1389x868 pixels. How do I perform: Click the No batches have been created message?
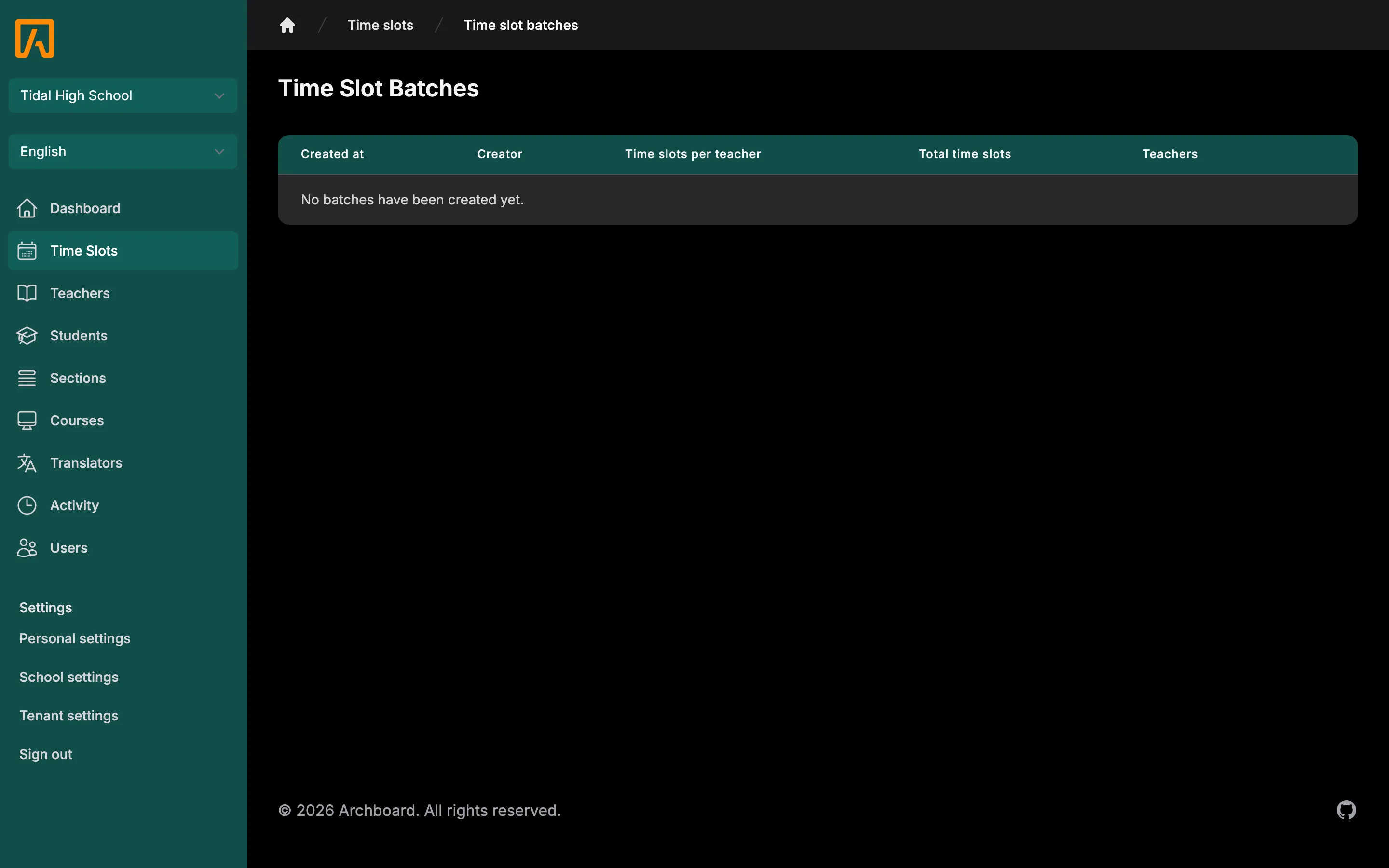click(412, 200)
